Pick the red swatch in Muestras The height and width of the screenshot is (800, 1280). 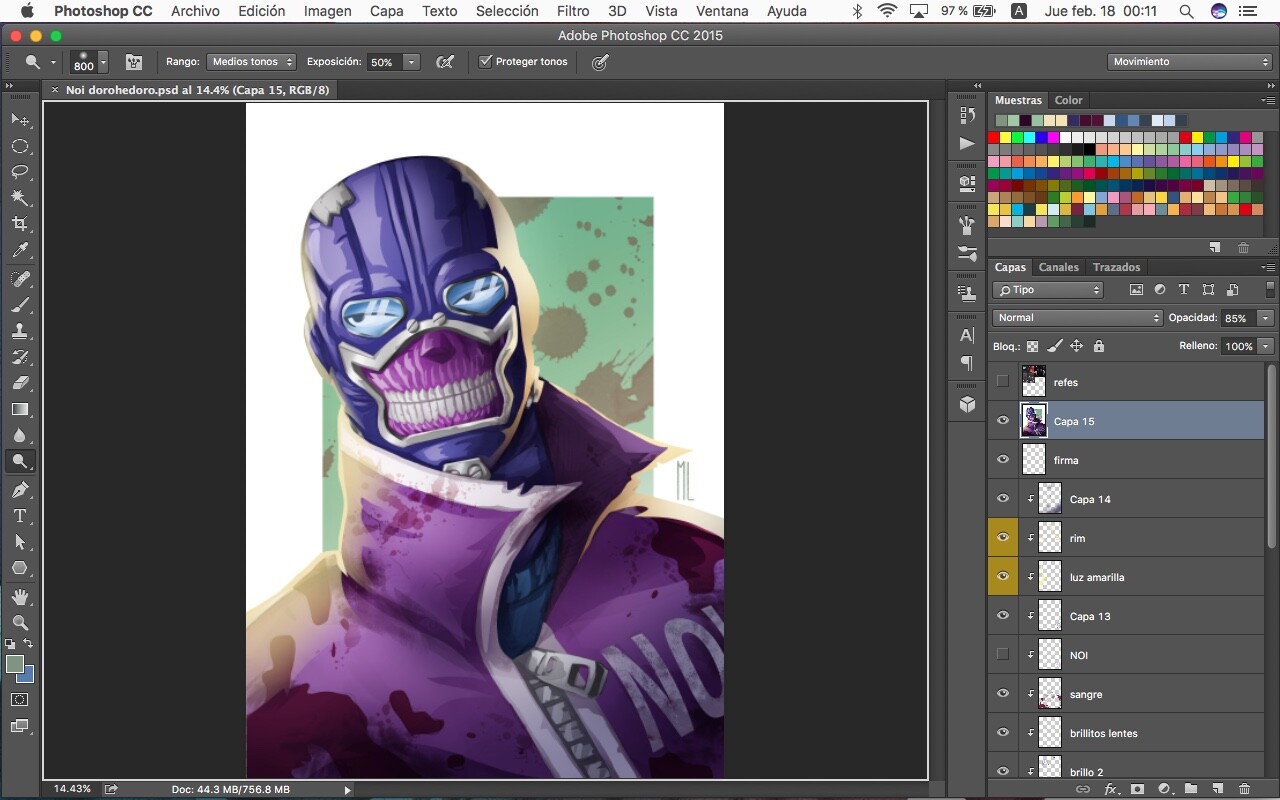pyautogui.click(x=994, y=137)
